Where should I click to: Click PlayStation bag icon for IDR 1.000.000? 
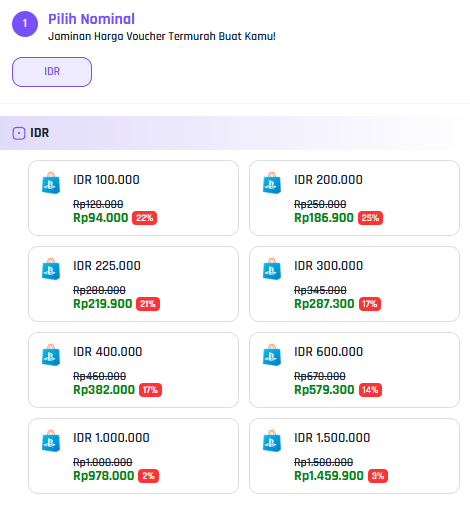tap(51, 441)
